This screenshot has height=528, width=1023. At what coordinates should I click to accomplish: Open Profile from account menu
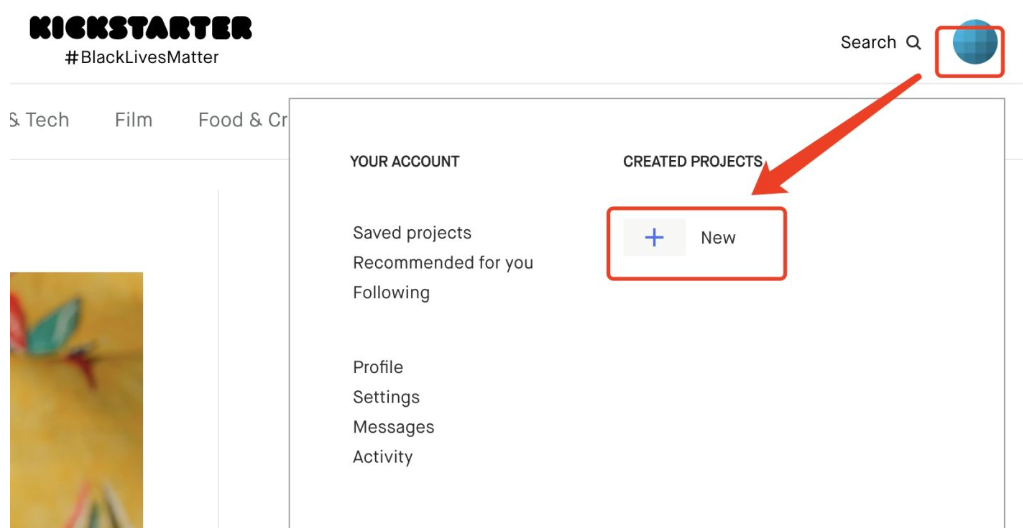(378, 367)
